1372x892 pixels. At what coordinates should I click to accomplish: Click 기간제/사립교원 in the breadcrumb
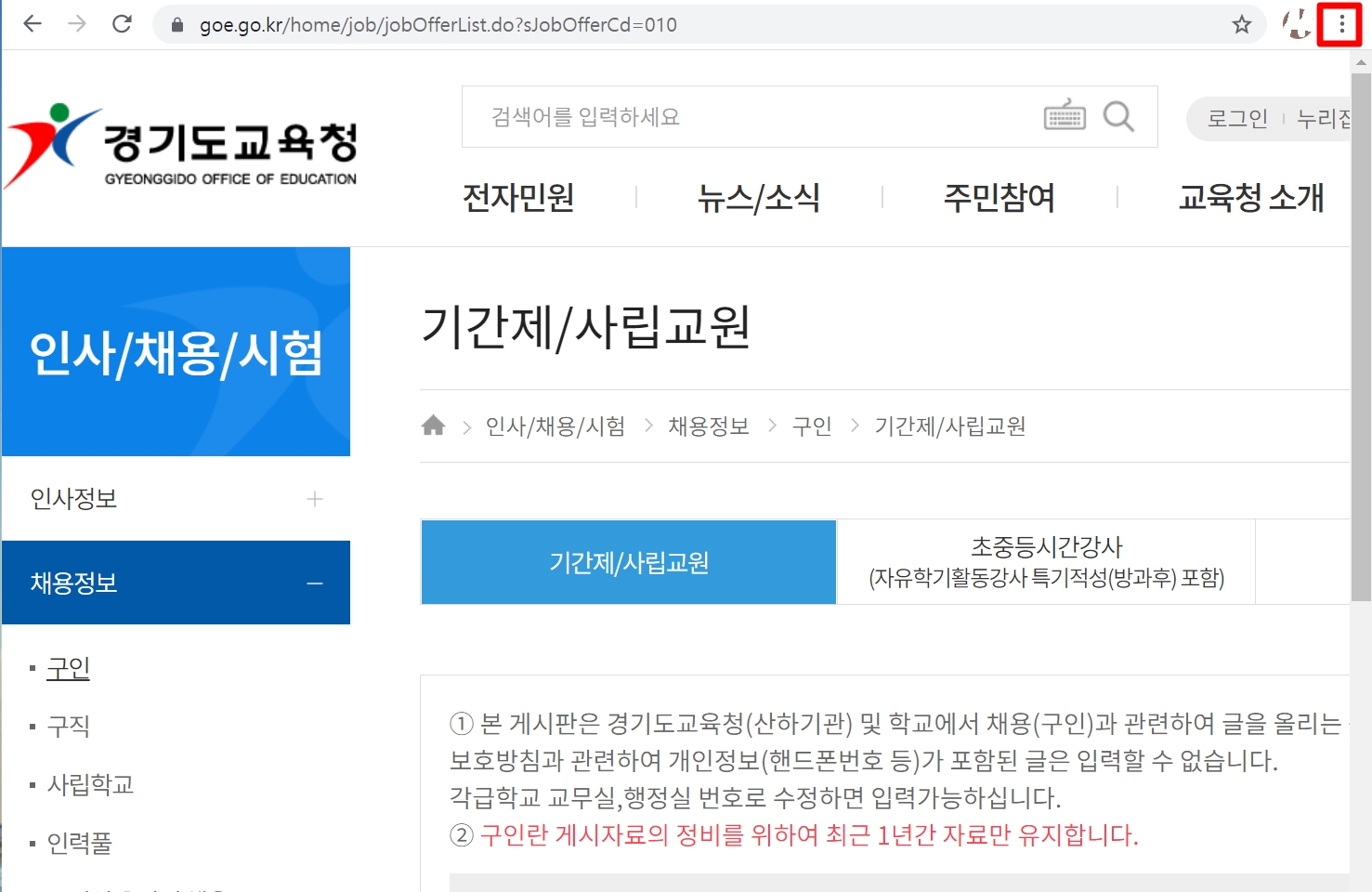[x=950, y=426]
